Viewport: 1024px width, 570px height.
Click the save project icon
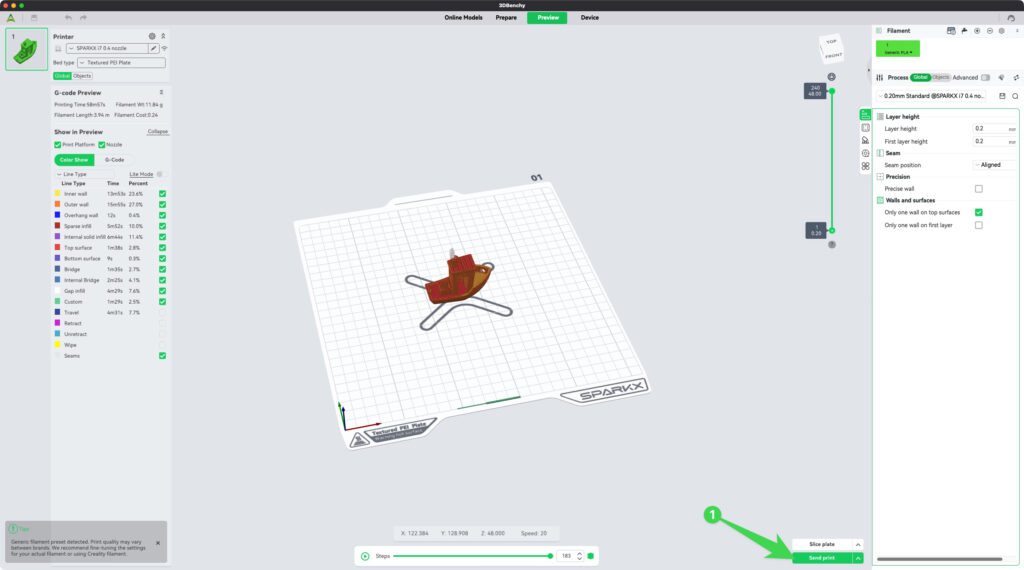click(34, 17)
